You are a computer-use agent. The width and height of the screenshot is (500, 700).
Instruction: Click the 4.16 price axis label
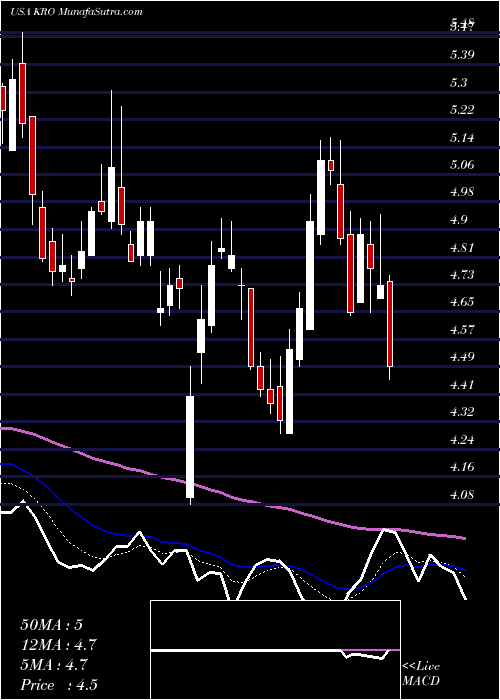(463, 467)
